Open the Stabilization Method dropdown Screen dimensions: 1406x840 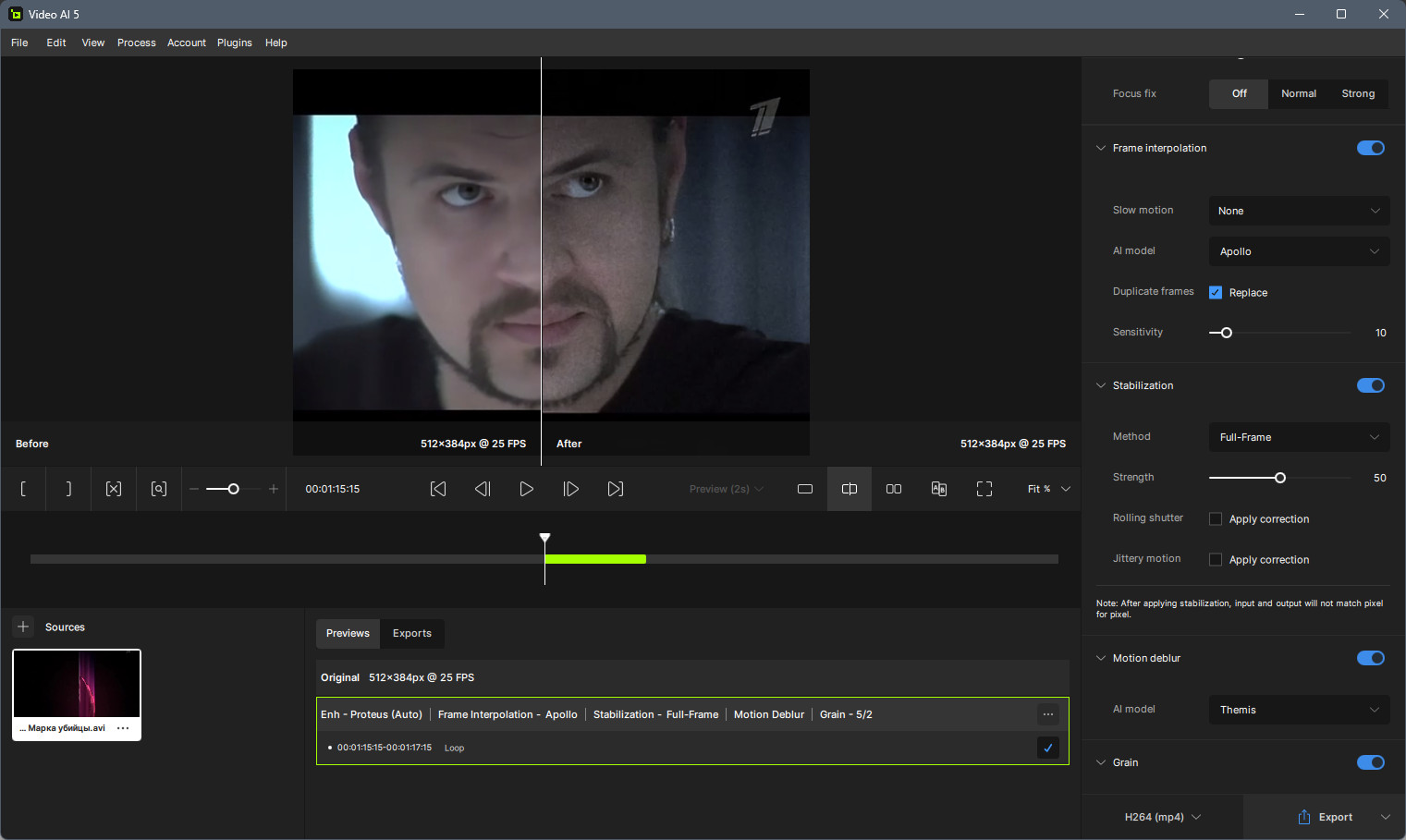tap(1299, 437)
